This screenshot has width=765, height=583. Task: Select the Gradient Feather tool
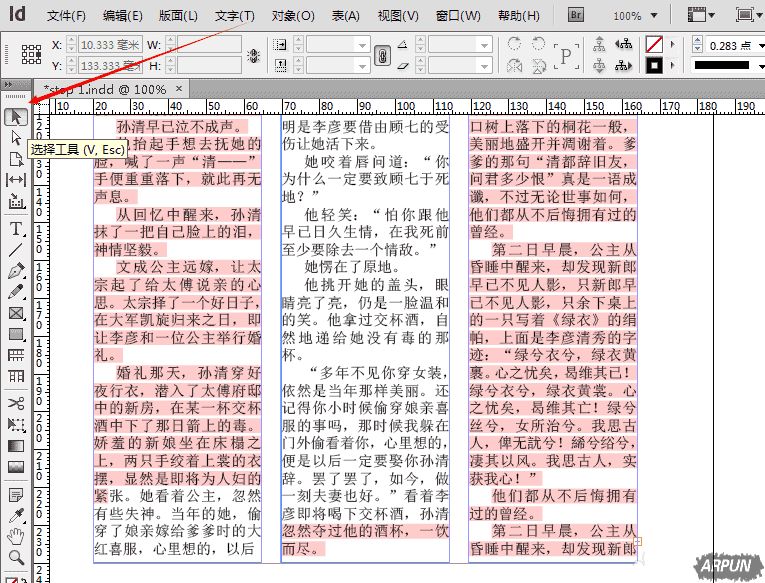coord(16,467)
